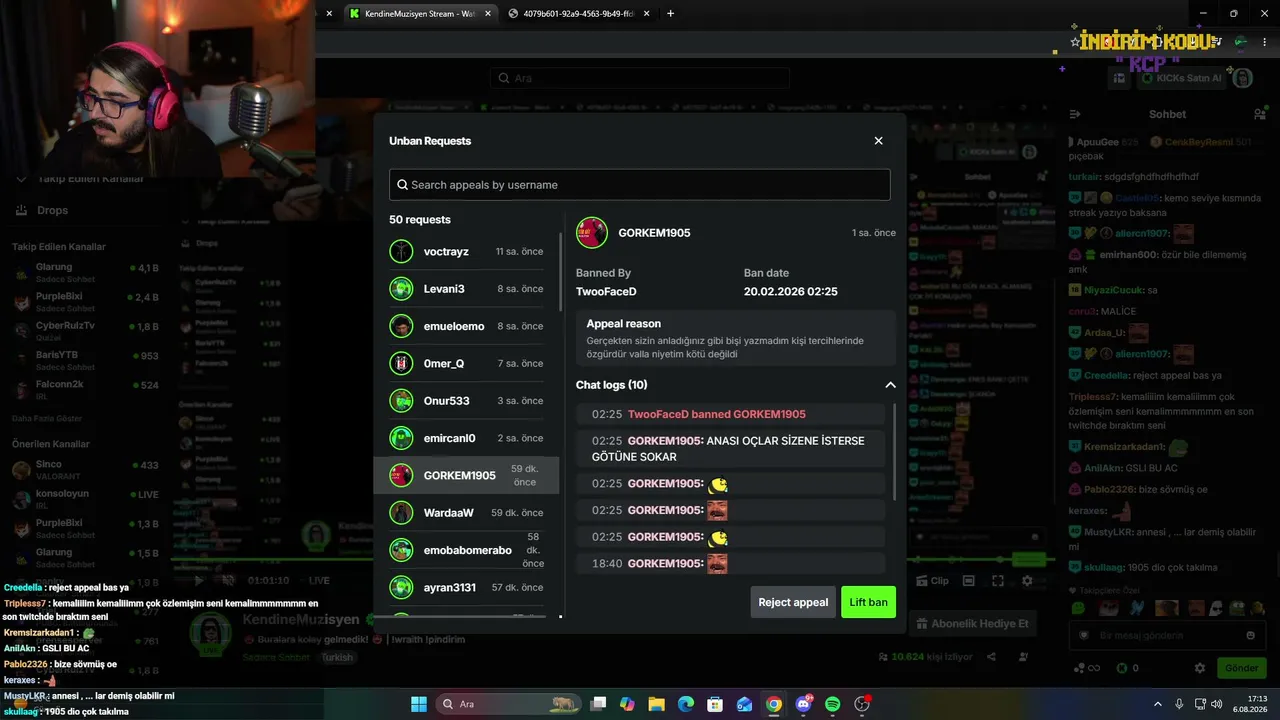Viewport: 1280px width, 720px height.
Task: Open the Windows Start menu
Action: click(419, 704)
